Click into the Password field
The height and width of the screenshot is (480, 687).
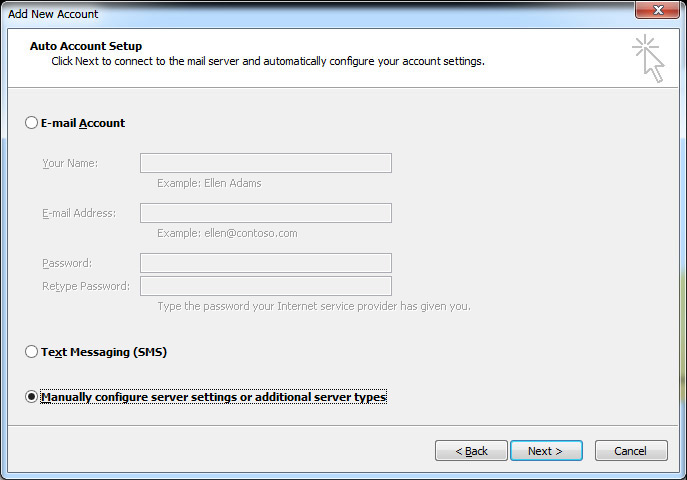pyautogui.click(x=266, y=263)
